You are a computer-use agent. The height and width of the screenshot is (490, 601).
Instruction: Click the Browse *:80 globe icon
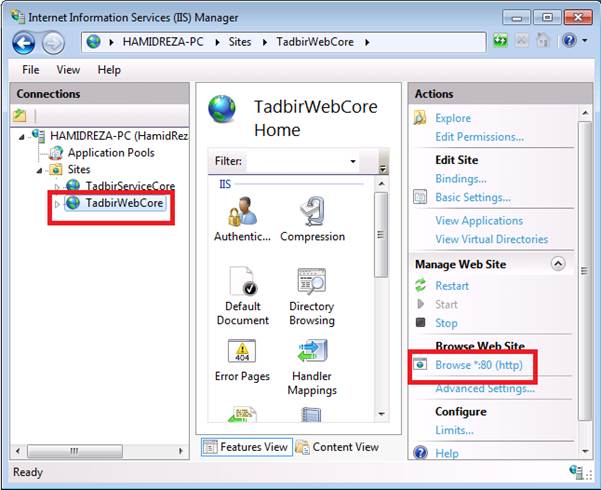click(x=420, y=364)
